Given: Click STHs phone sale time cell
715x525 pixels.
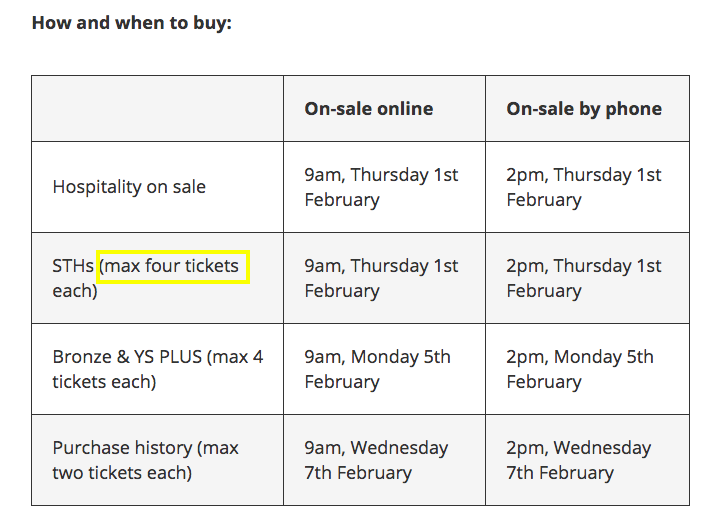Looking at the screenshot, I should point(587,278).
